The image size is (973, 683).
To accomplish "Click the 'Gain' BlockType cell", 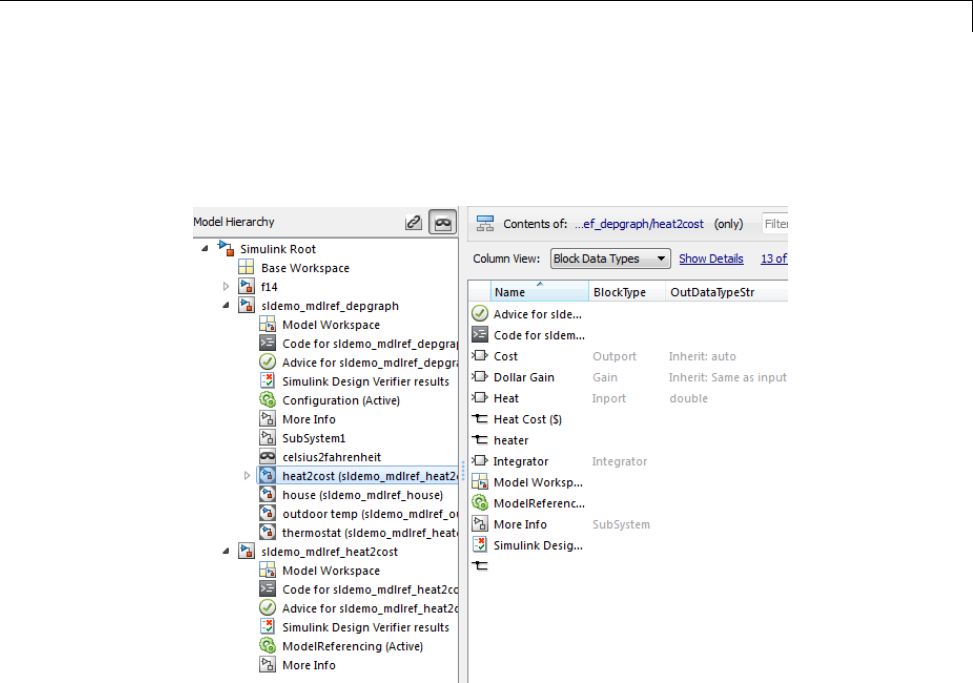I will click(605, 377).
